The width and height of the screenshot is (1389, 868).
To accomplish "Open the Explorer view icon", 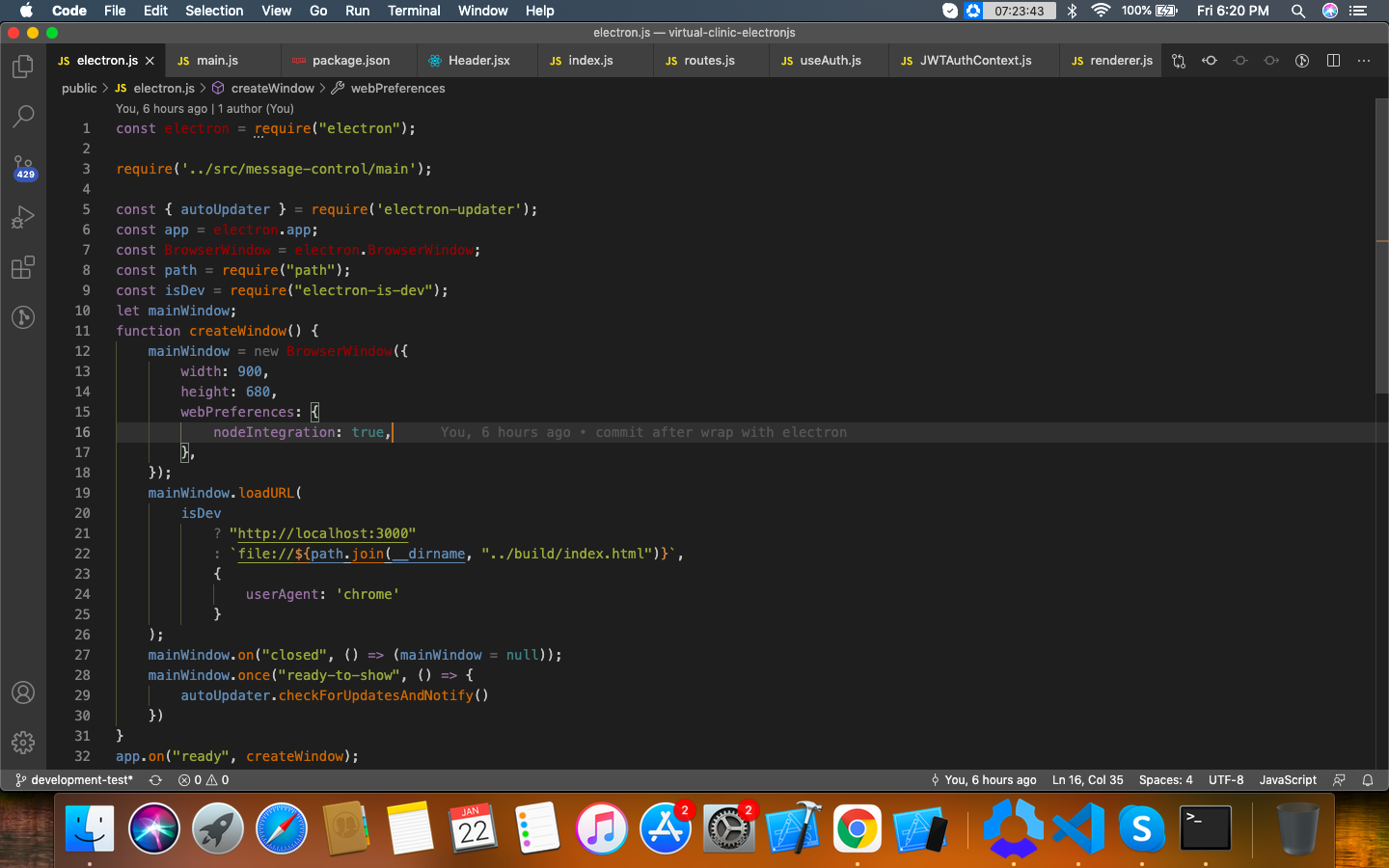I will coord(23,66).
